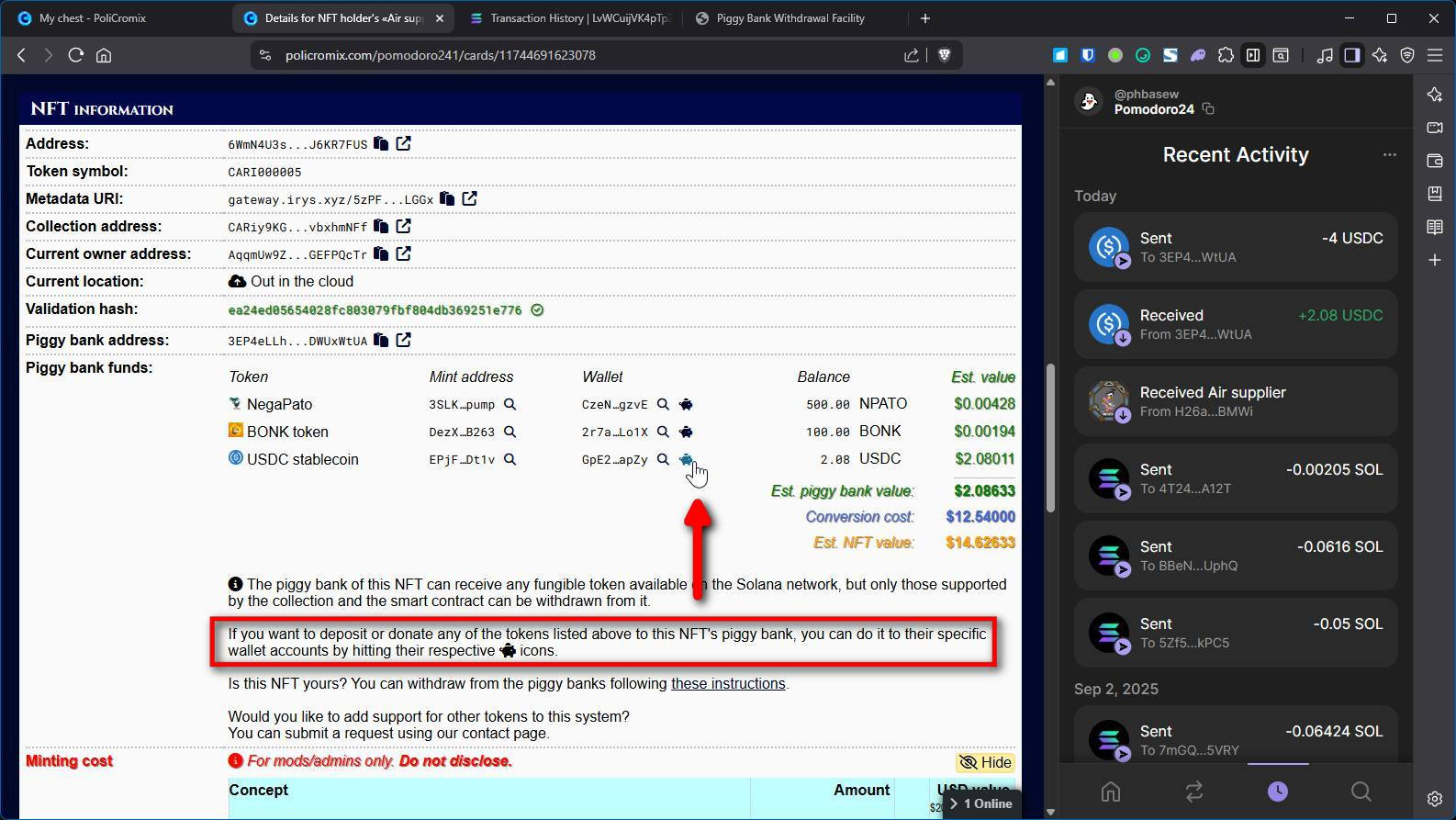The image size is (1456, 820).
Task: Copy wallet address next to Pomodoro24
Action: (1208, 109)
